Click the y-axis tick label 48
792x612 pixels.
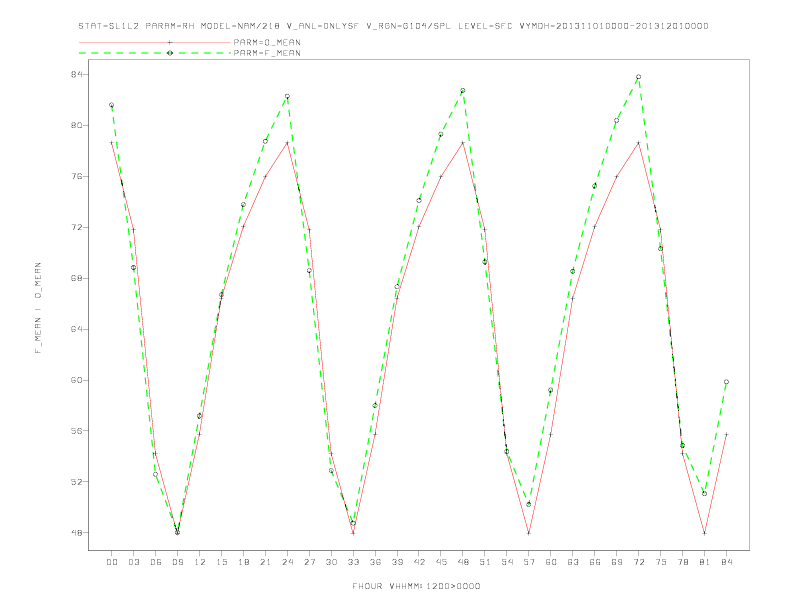tap(77, 533)
